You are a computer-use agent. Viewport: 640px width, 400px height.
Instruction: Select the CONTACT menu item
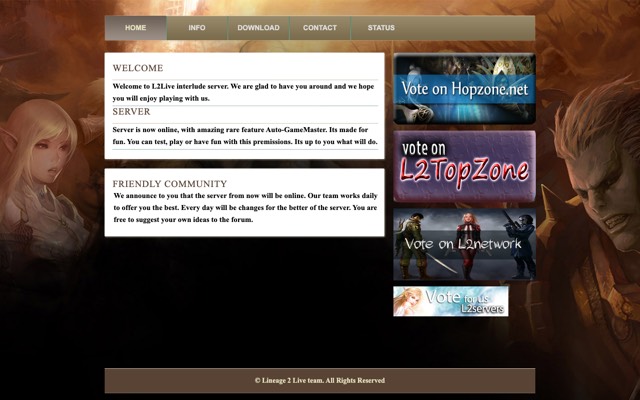320,28
